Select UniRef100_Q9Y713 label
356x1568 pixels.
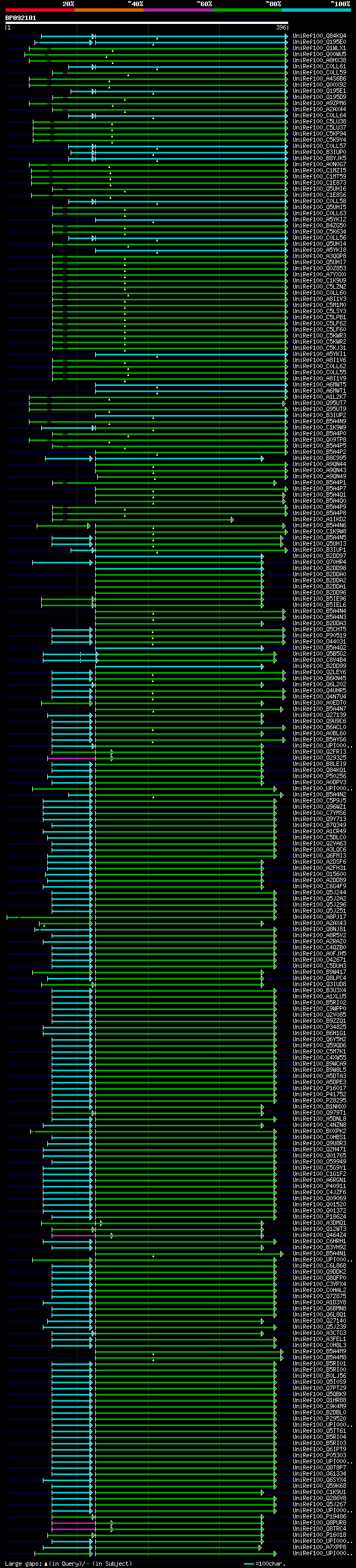click(319, 819)
